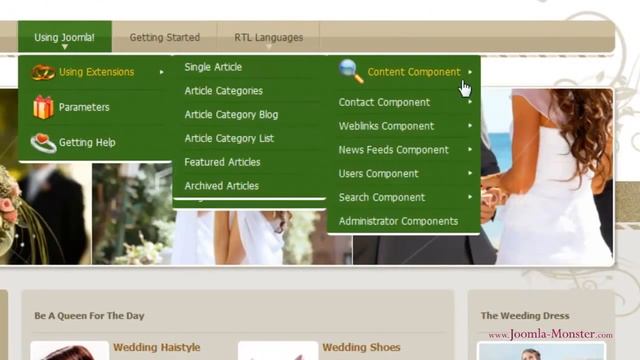Click the Wedding Shoes thumbnail image
The height and width of the screenshot is (360, 640).
278,351
